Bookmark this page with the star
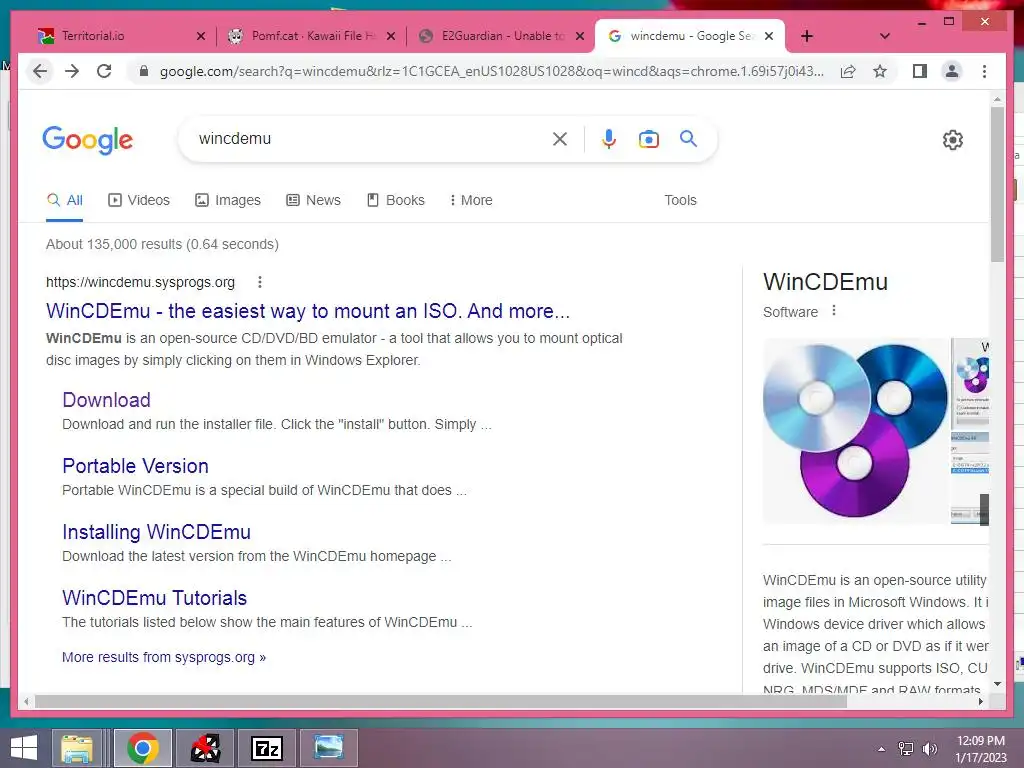Image resolution: width=1024 pixels, height=768 pixels. tap(880, 71)
